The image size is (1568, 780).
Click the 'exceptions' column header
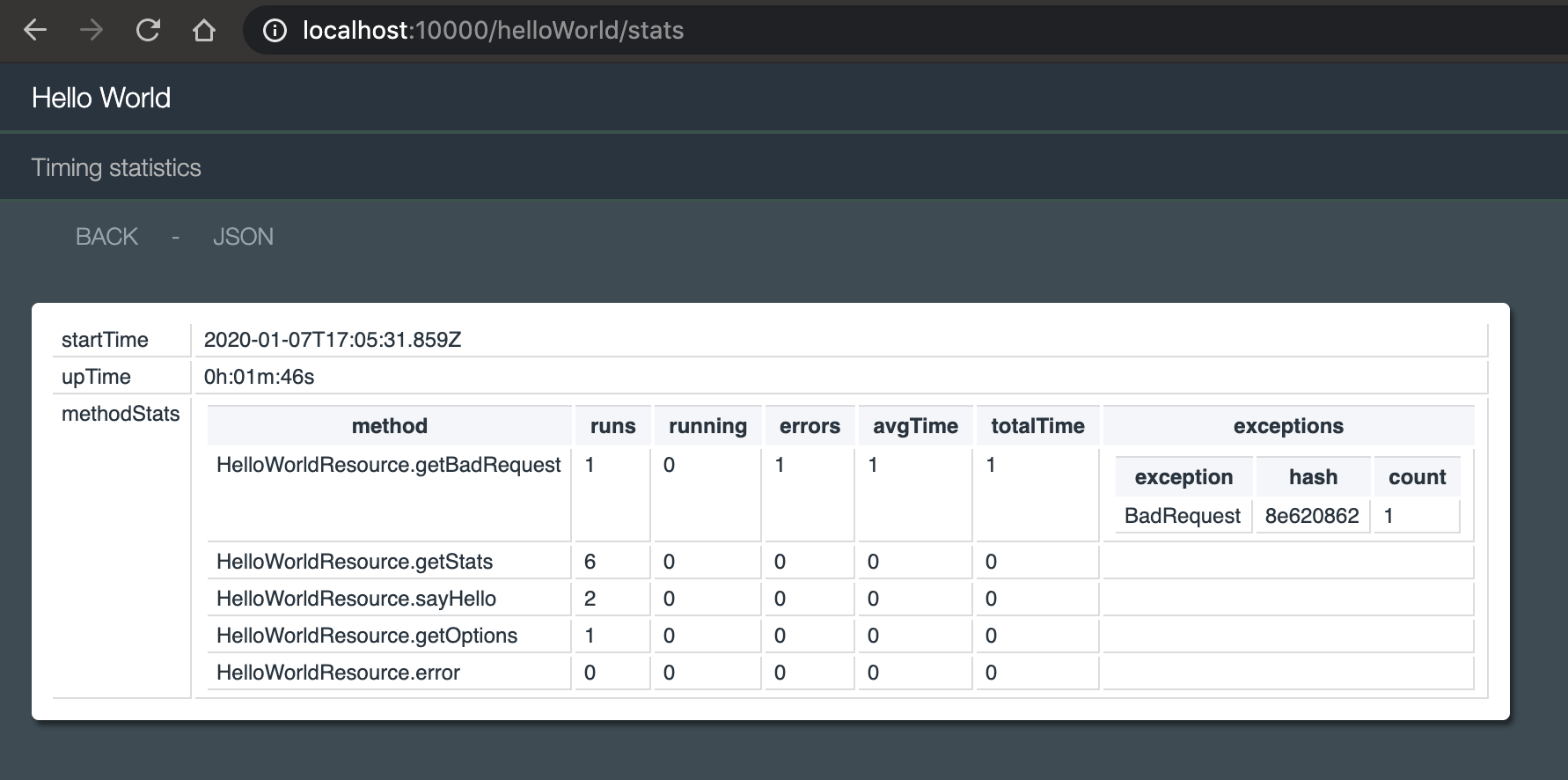pyautogui.click(x=1288, y=426)
